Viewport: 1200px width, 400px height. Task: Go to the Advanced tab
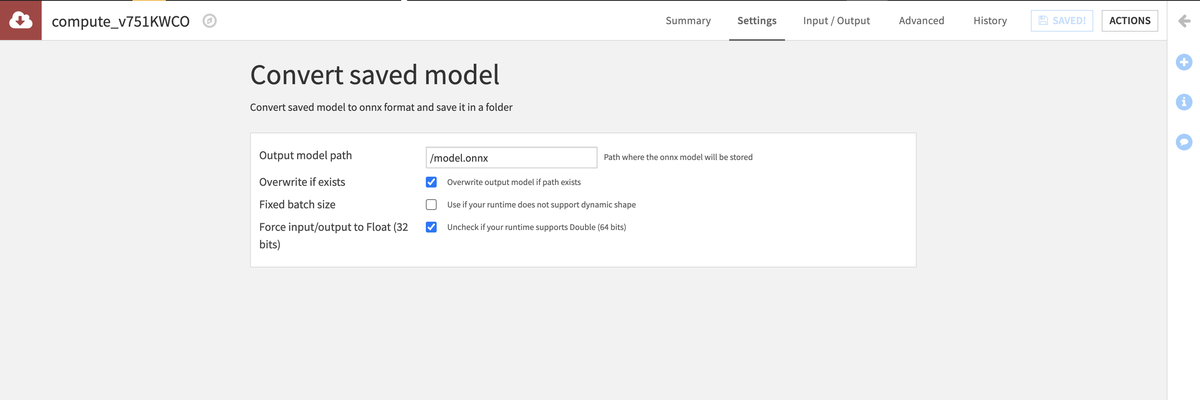pos(921,21)
